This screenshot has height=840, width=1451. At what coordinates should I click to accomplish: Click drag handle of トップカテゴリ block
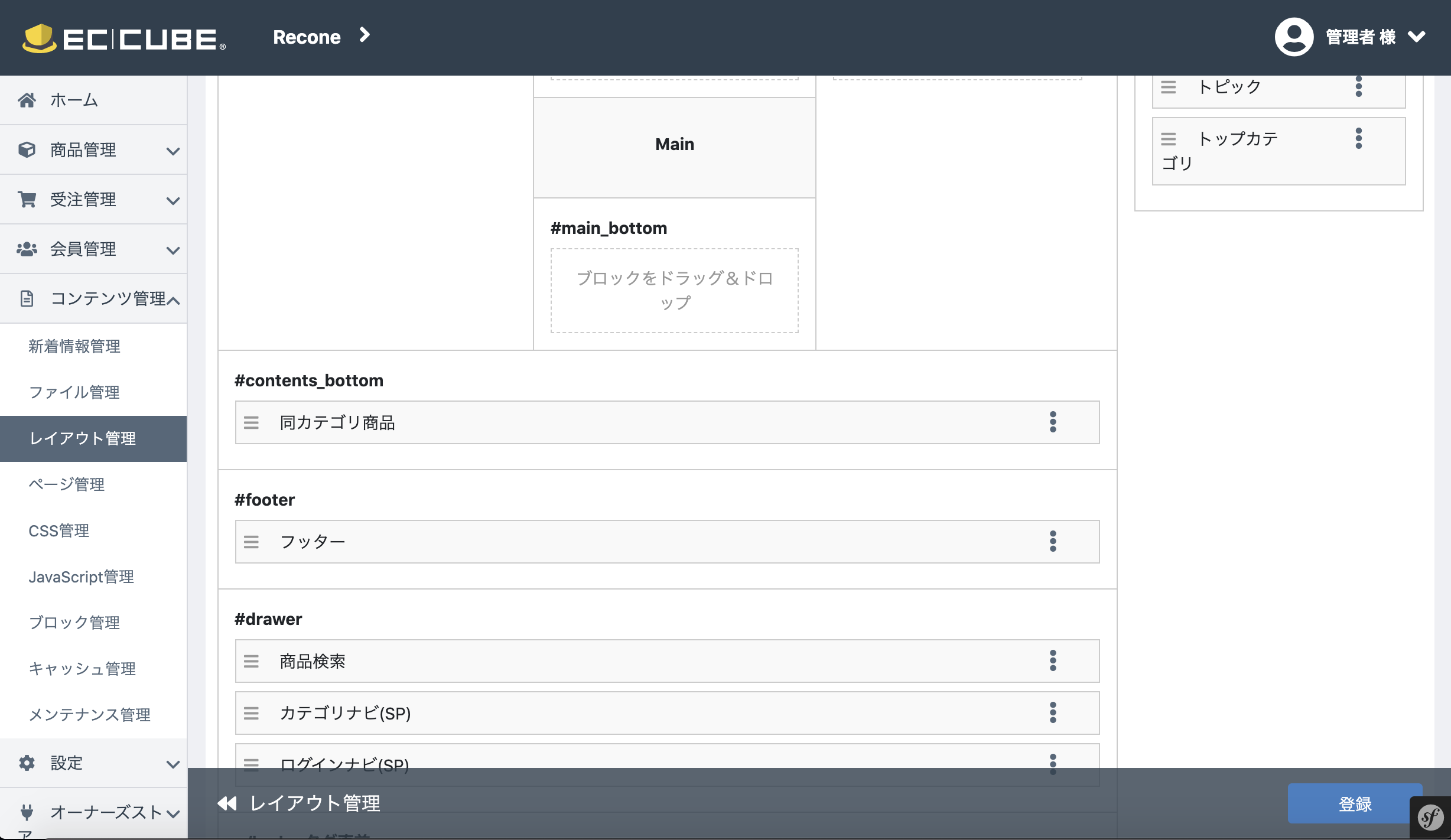click(x=1168, y=139)
